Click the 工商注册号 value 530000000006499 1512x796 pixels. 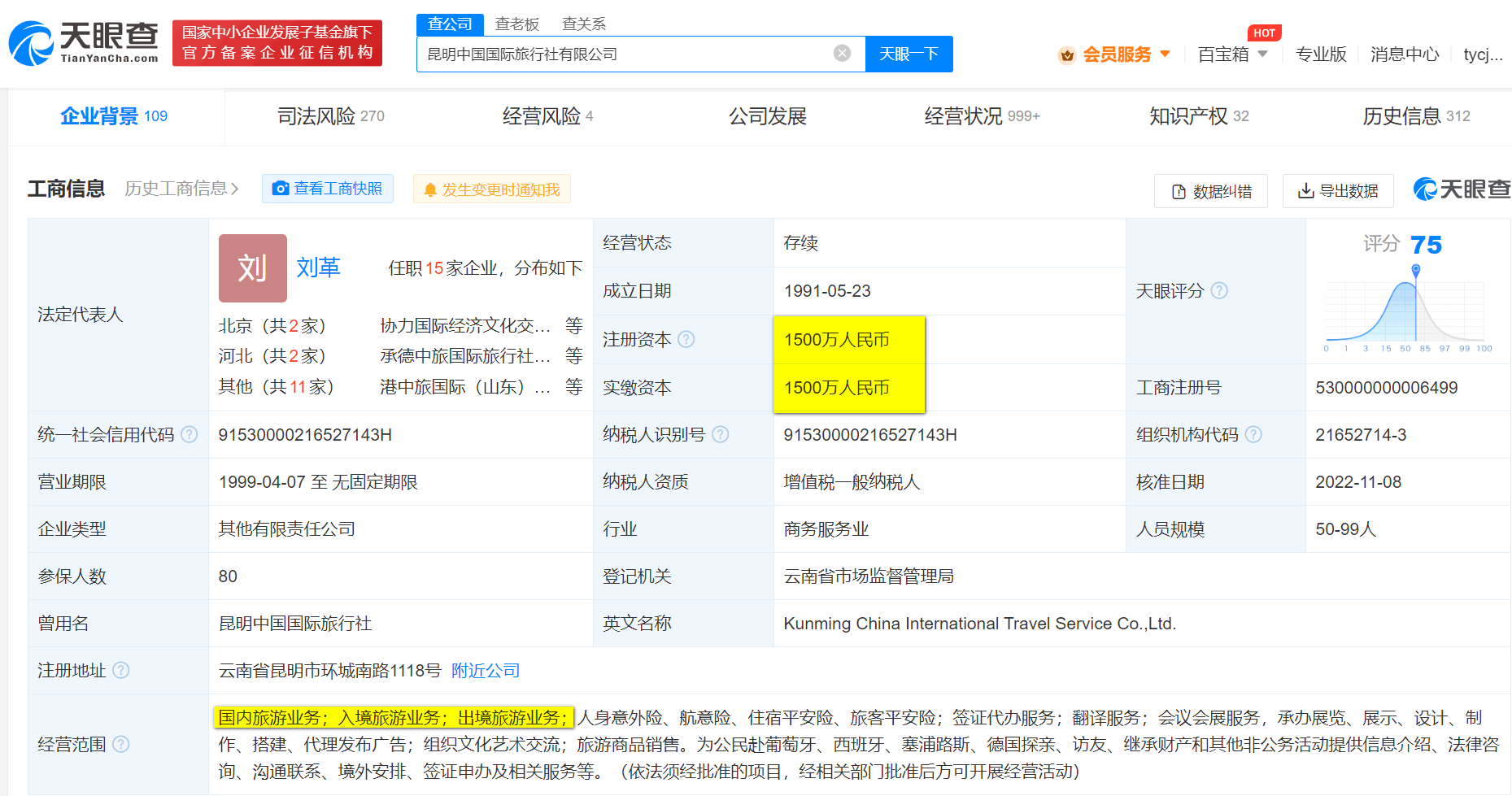[x=1387, y=388]
